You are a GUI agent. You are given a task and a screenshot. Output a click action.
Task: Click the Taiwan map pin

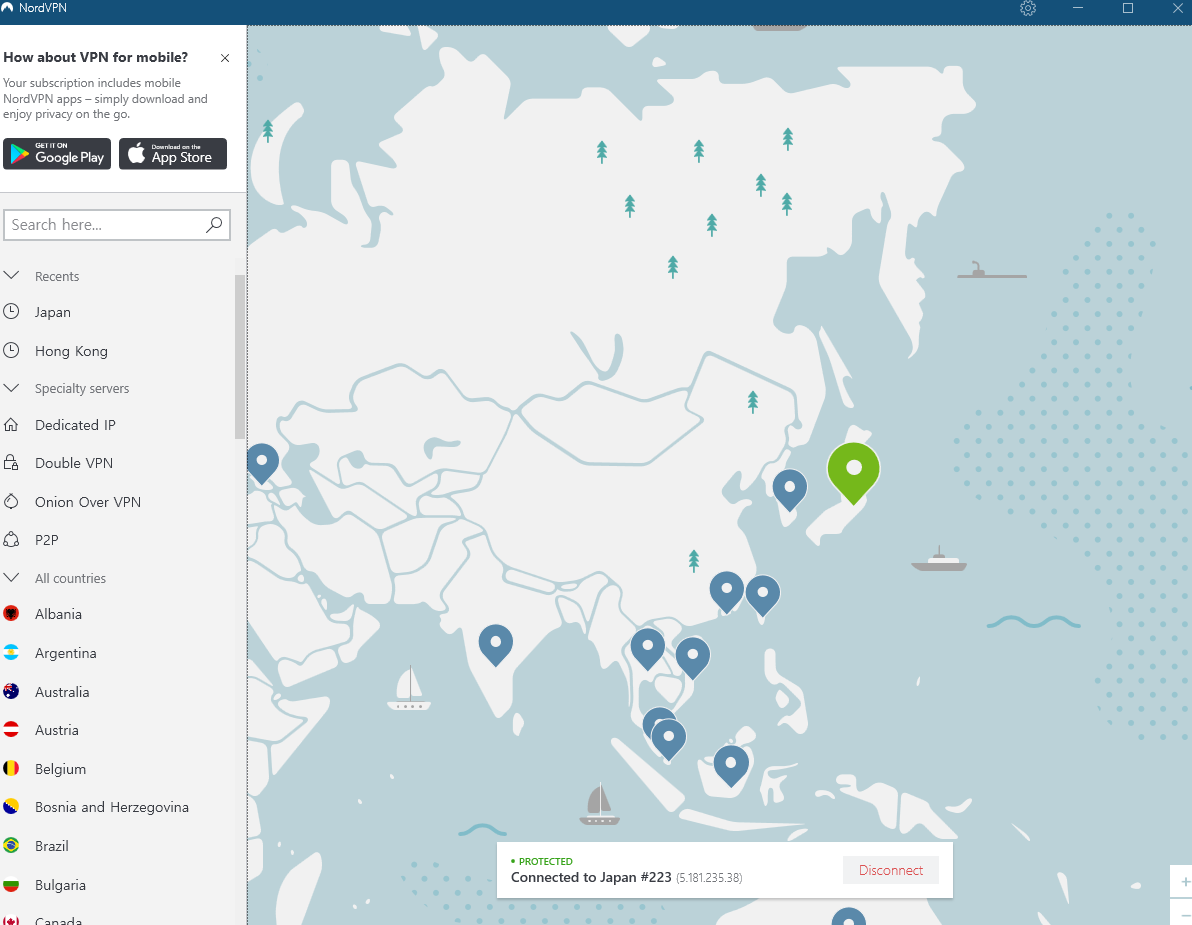[x=762, y=596]
